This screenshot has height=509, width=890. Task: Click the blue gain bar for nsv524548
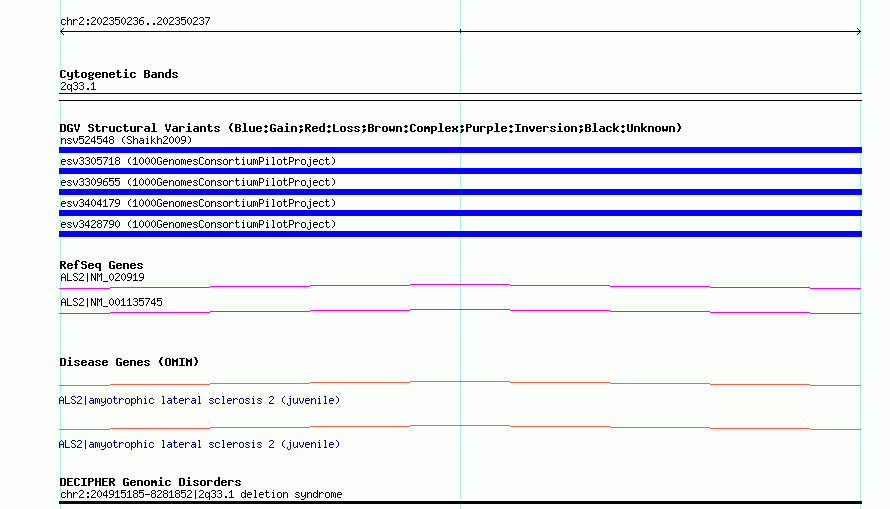(460, 150)
